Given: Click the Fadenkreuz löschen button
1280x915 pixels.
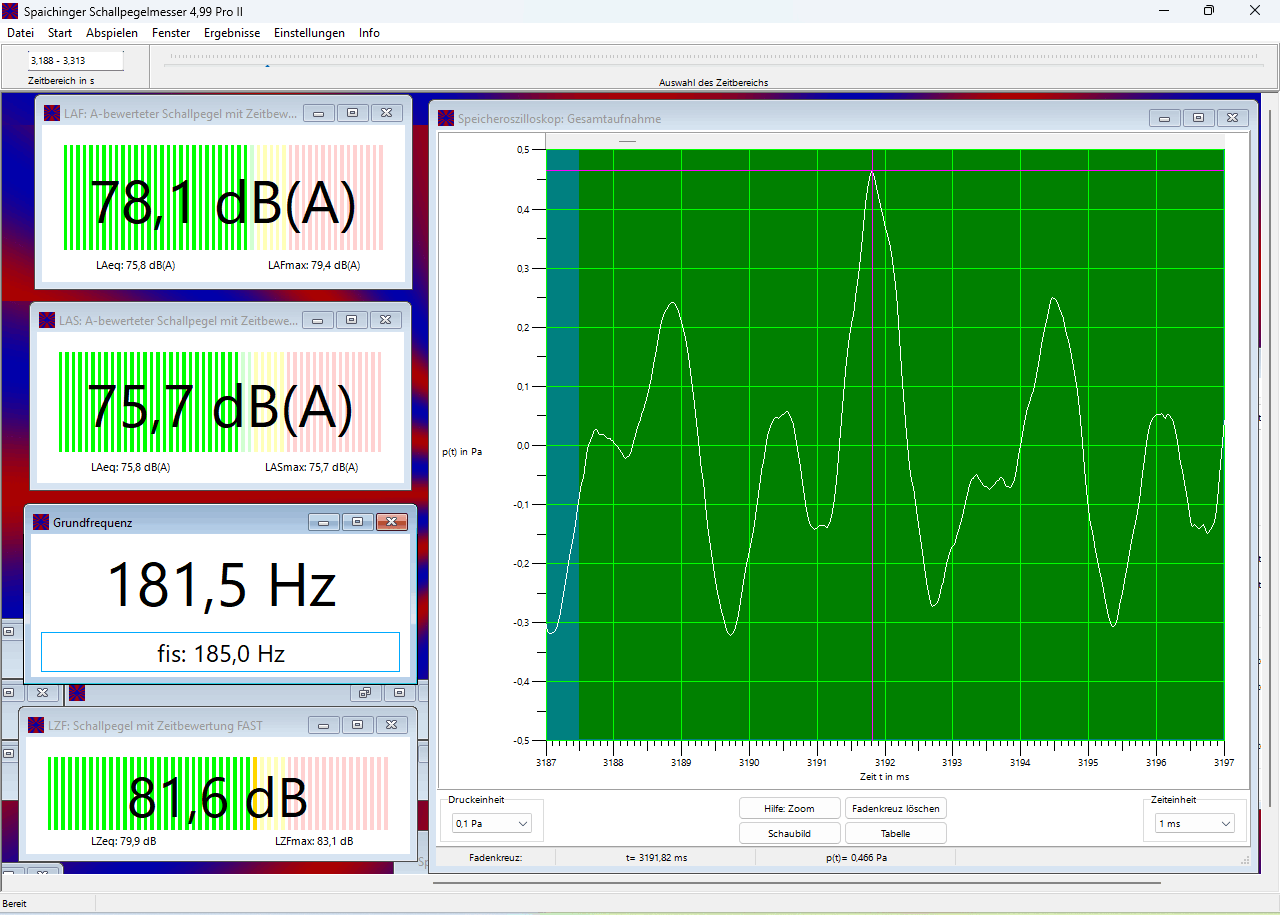Looking at the screenshot, I should pyautogui.click(x=895, y=808).
